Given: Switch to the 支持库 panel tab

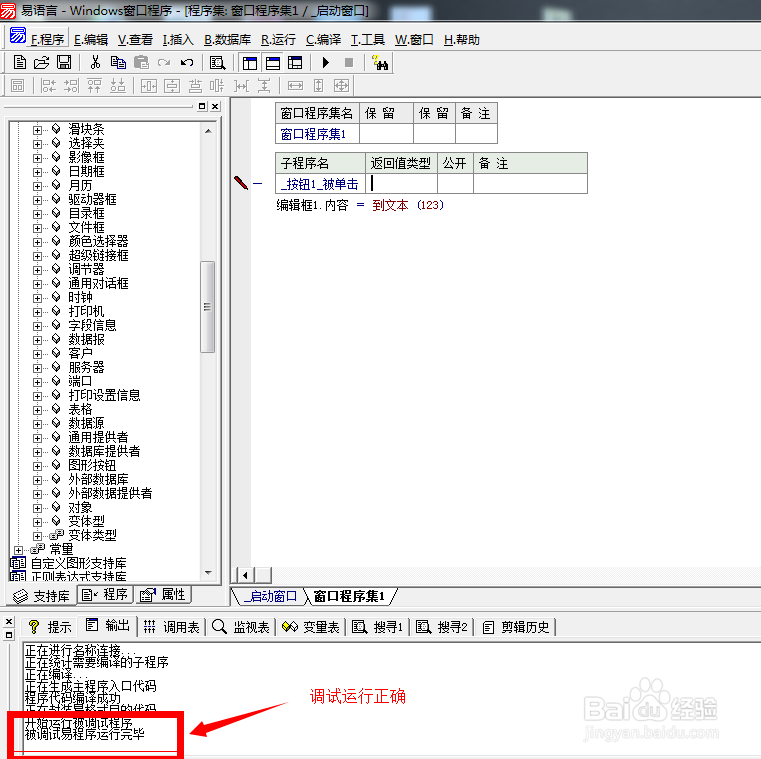Looking at the screenshot, I should 41,595.
